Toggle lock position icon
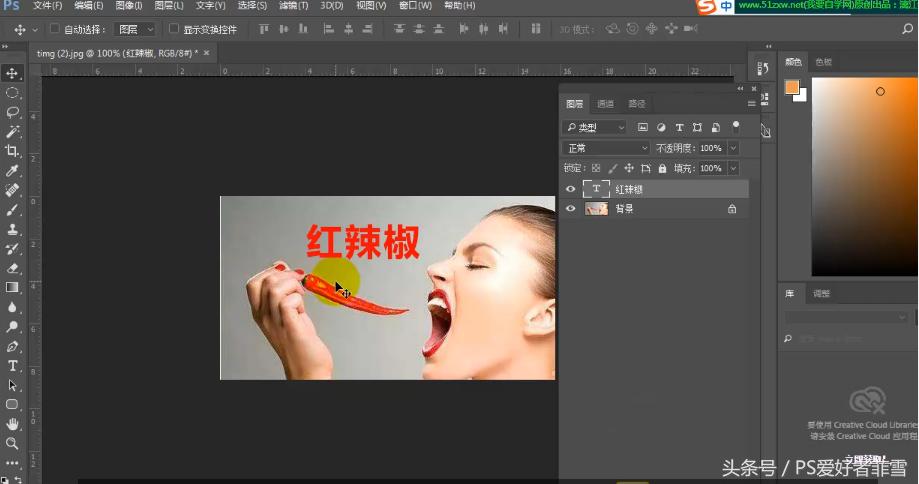Image resolution: width=919 pixels, height=484 pixels. click(629, 168)
